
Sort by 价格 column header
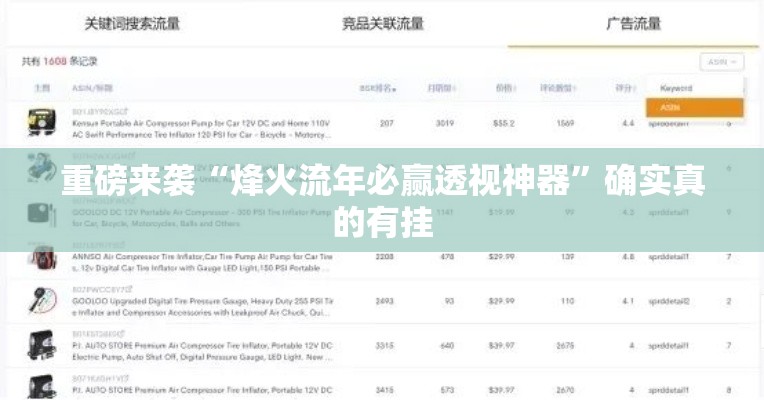506,88
